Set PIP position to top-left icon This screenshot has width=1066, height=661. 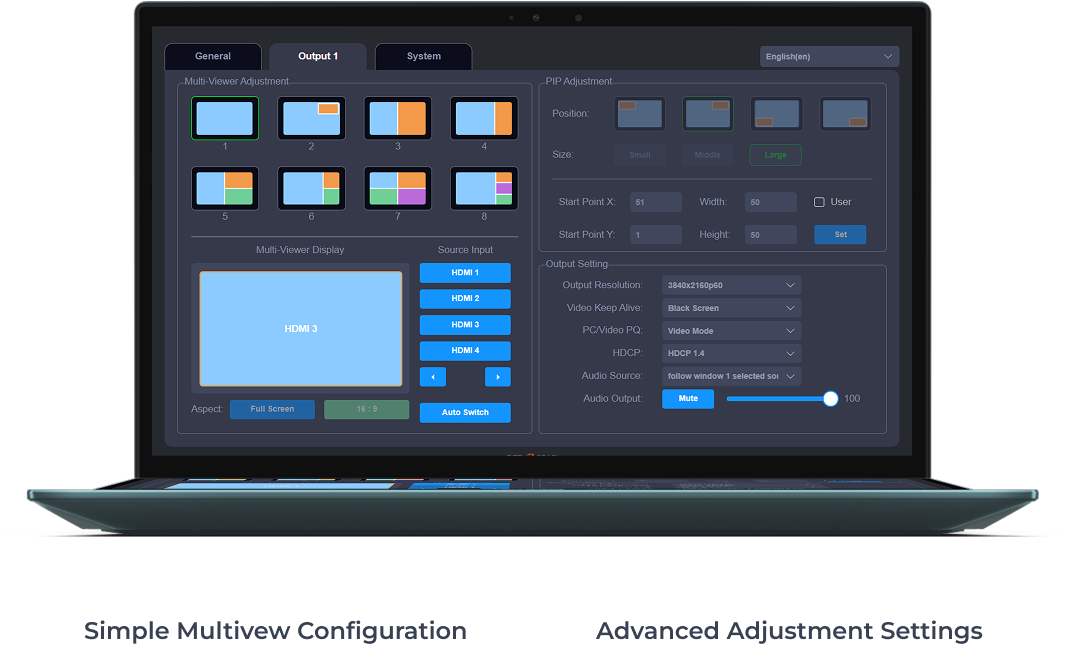coord(640,113)
